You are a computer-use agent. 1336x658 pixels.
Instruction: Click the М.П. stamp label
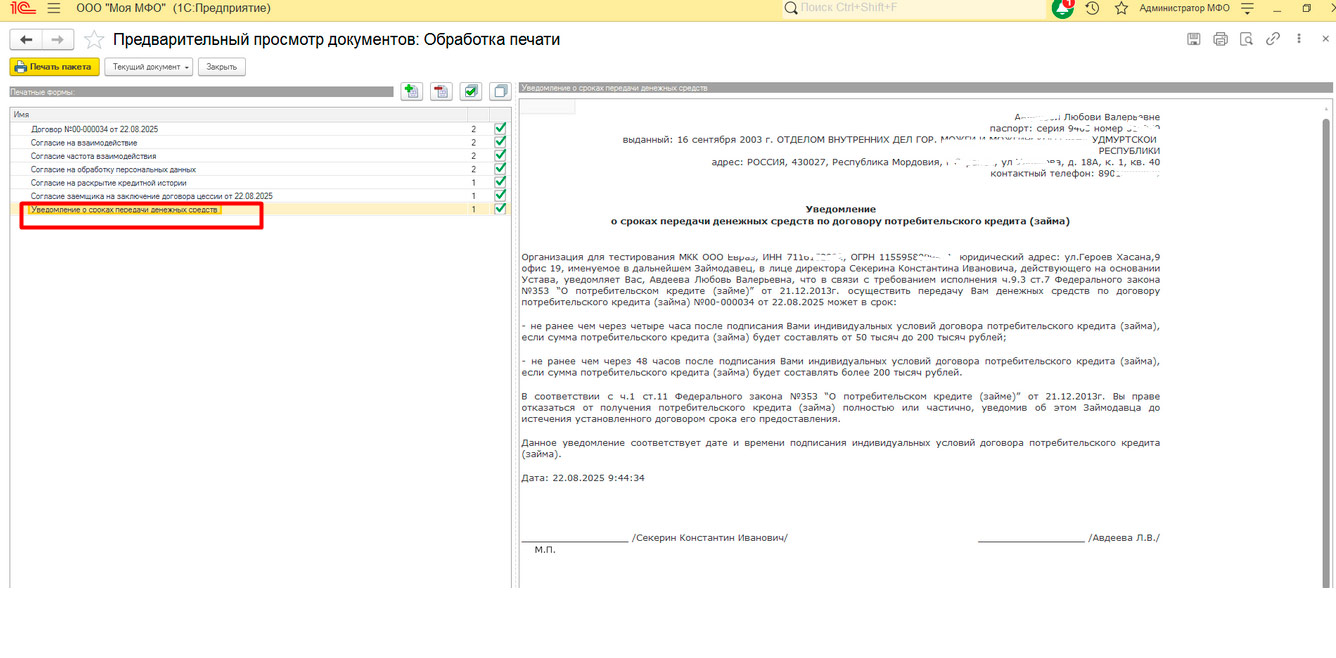click(x=544, y=550)
